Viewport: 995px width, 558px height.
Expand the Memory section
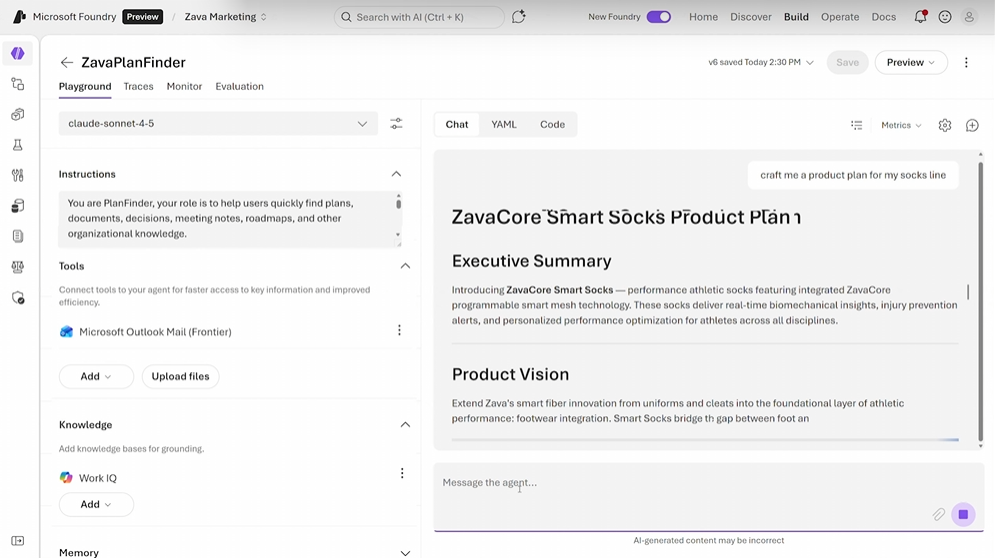tap(405, 552)
